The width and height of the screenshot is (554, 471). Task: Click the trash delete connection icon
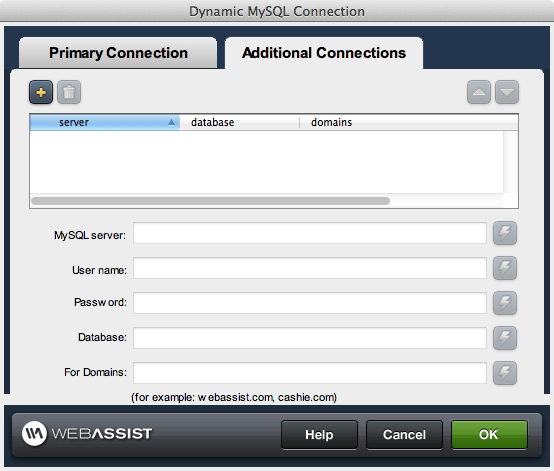click(69, 92)
